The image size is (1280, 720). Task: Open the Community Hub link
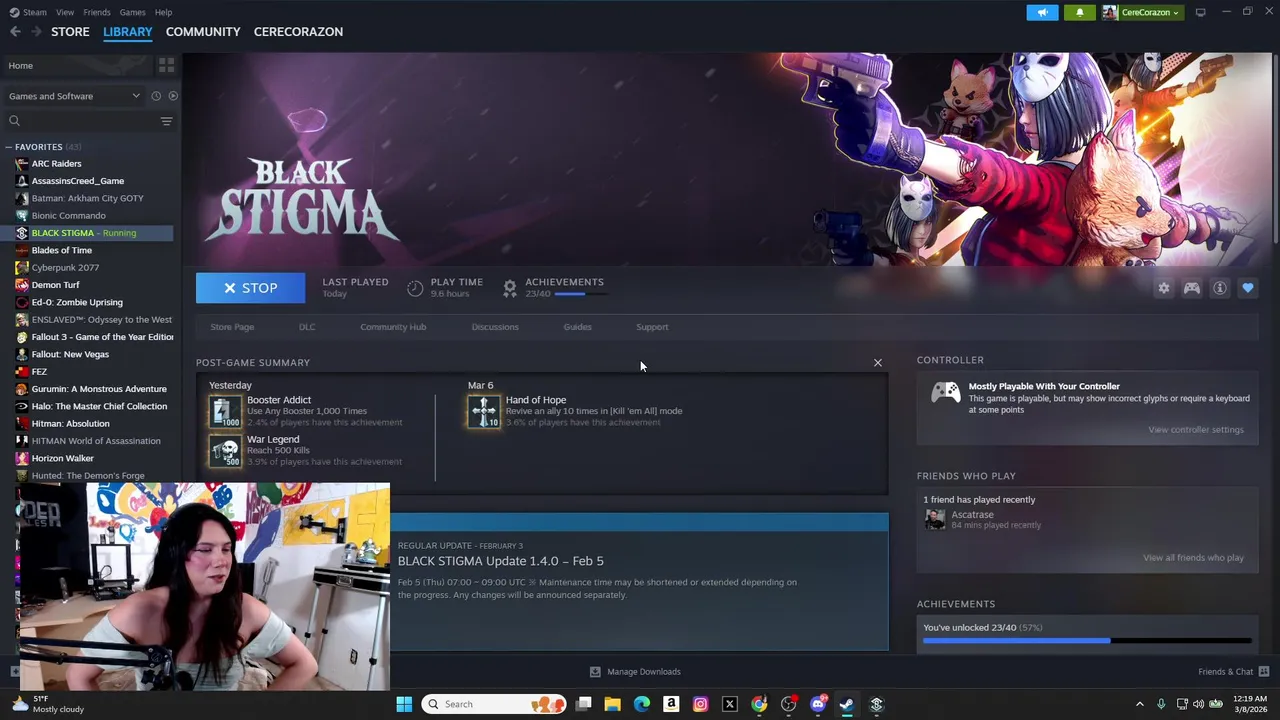coord(393,327)
